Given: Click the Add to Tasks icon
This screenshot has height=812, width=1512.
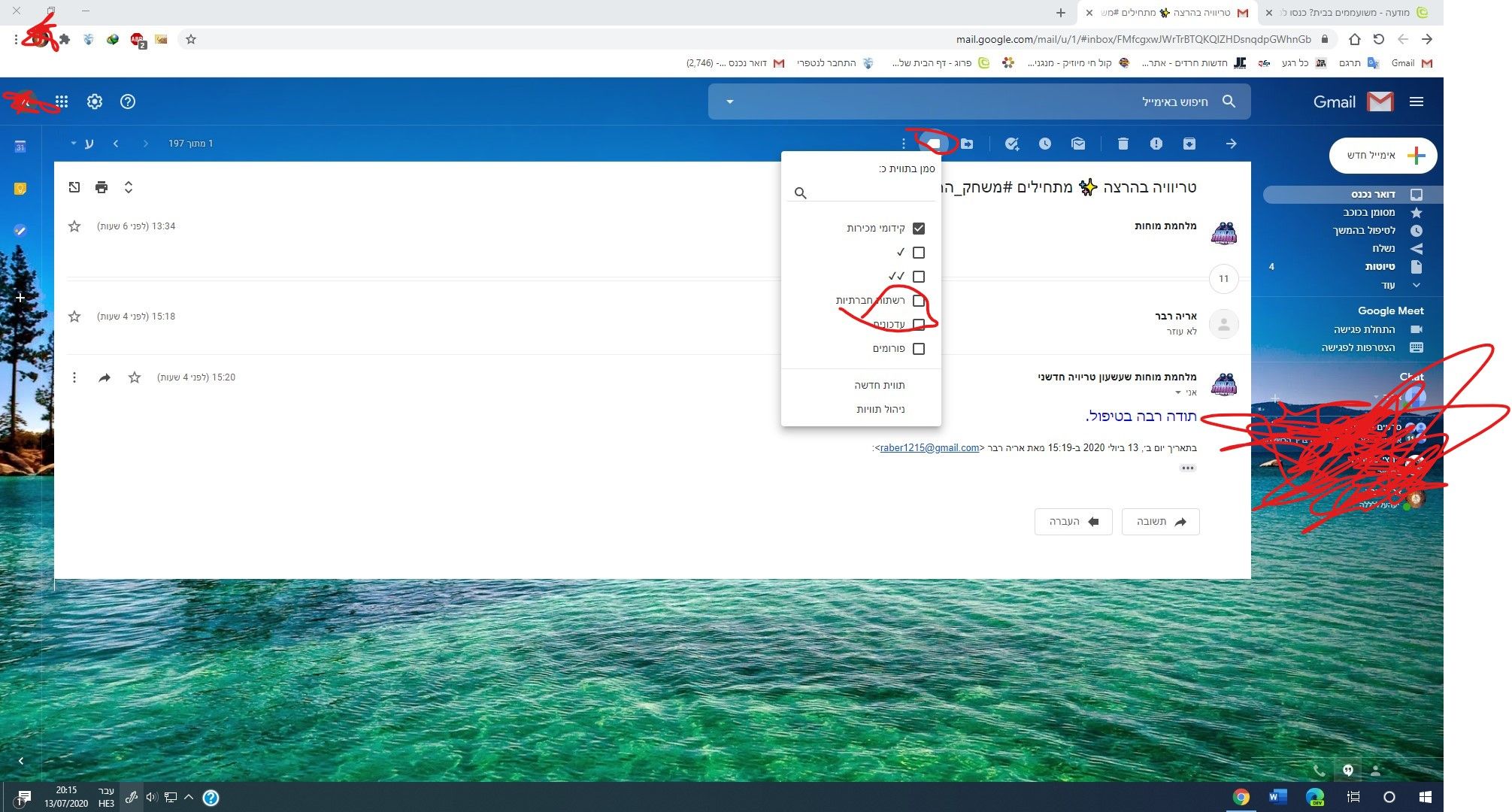Looking at the screenshot, I should click(x=1011, y=144).
